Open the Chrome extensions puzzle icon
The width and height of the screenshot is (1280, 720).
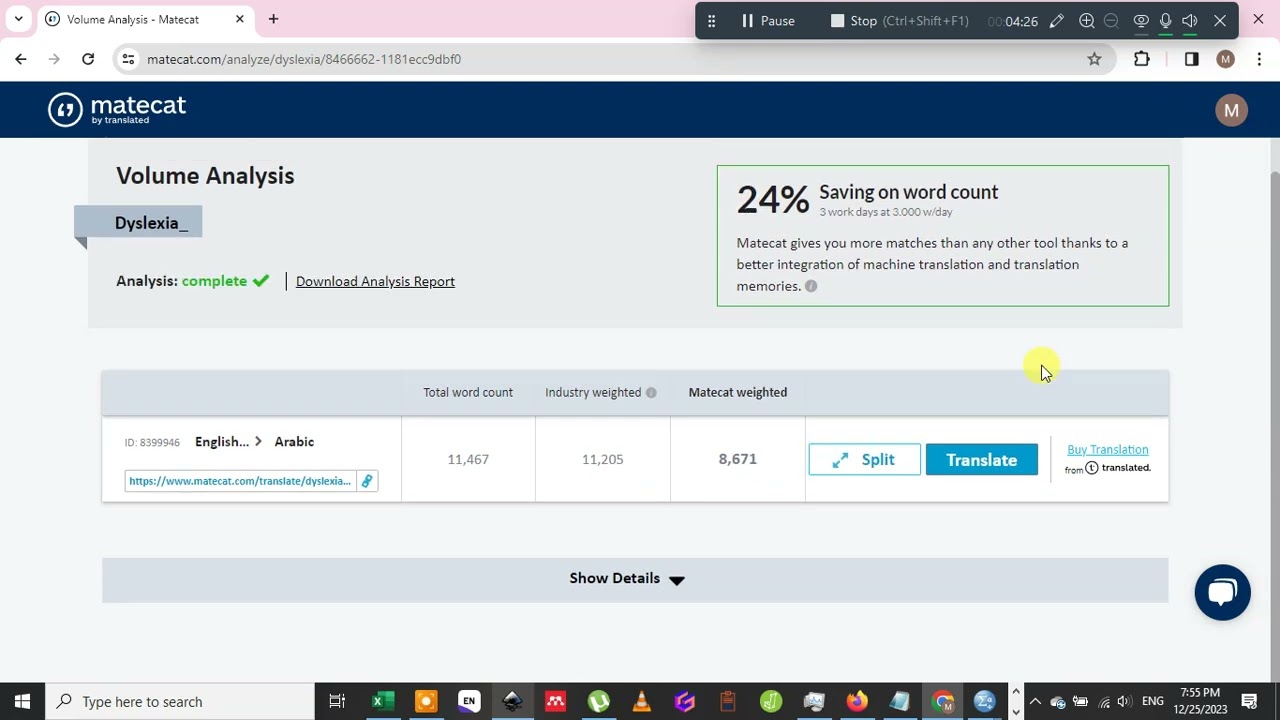point(1141,59)
